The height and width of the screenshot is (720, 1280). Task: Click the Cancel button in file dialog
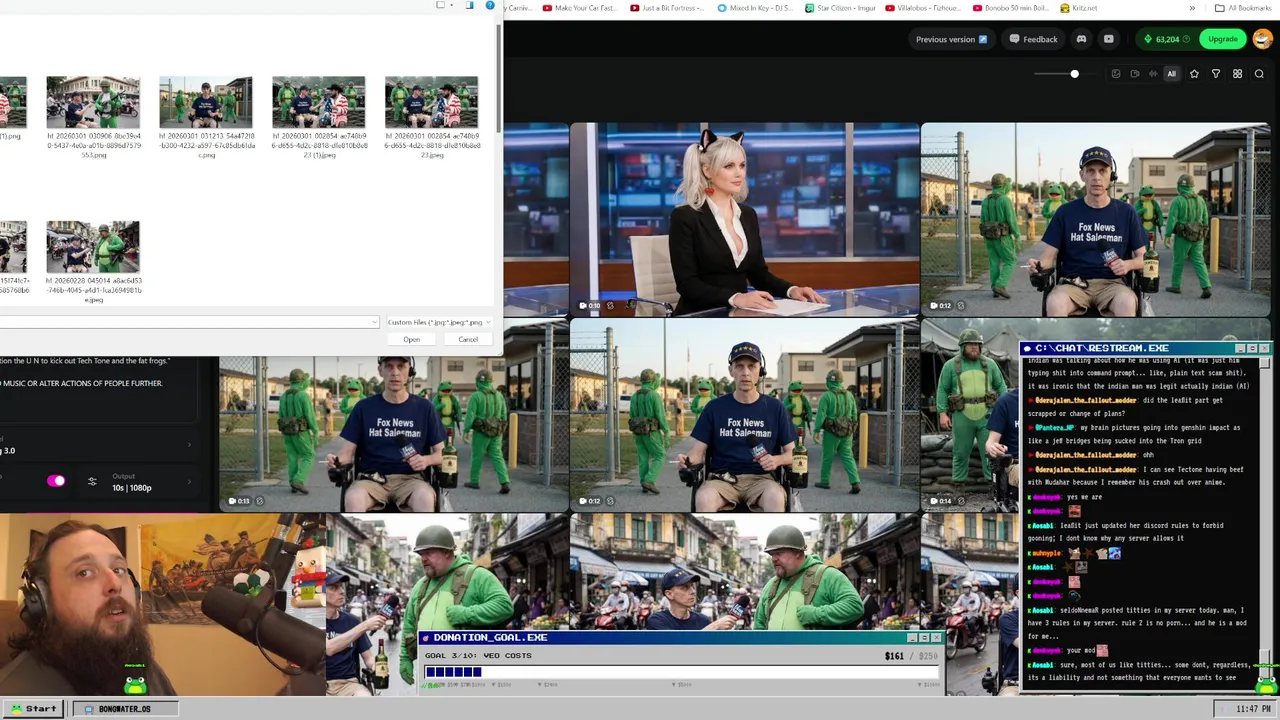coord(468,339)
